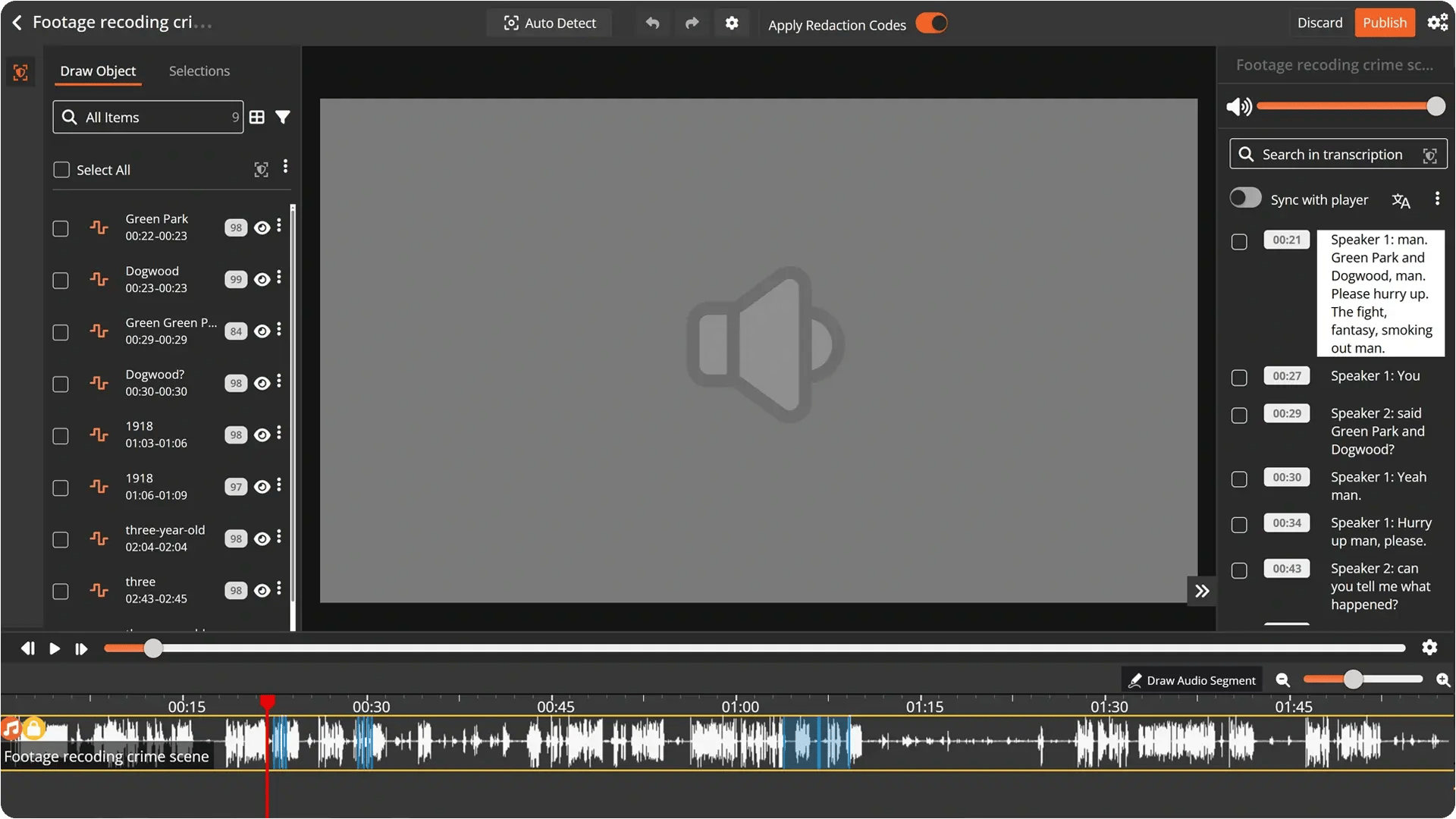
Task: Open options menu for Green Park item
Action: pyautogui.click(x=279, y=226)
